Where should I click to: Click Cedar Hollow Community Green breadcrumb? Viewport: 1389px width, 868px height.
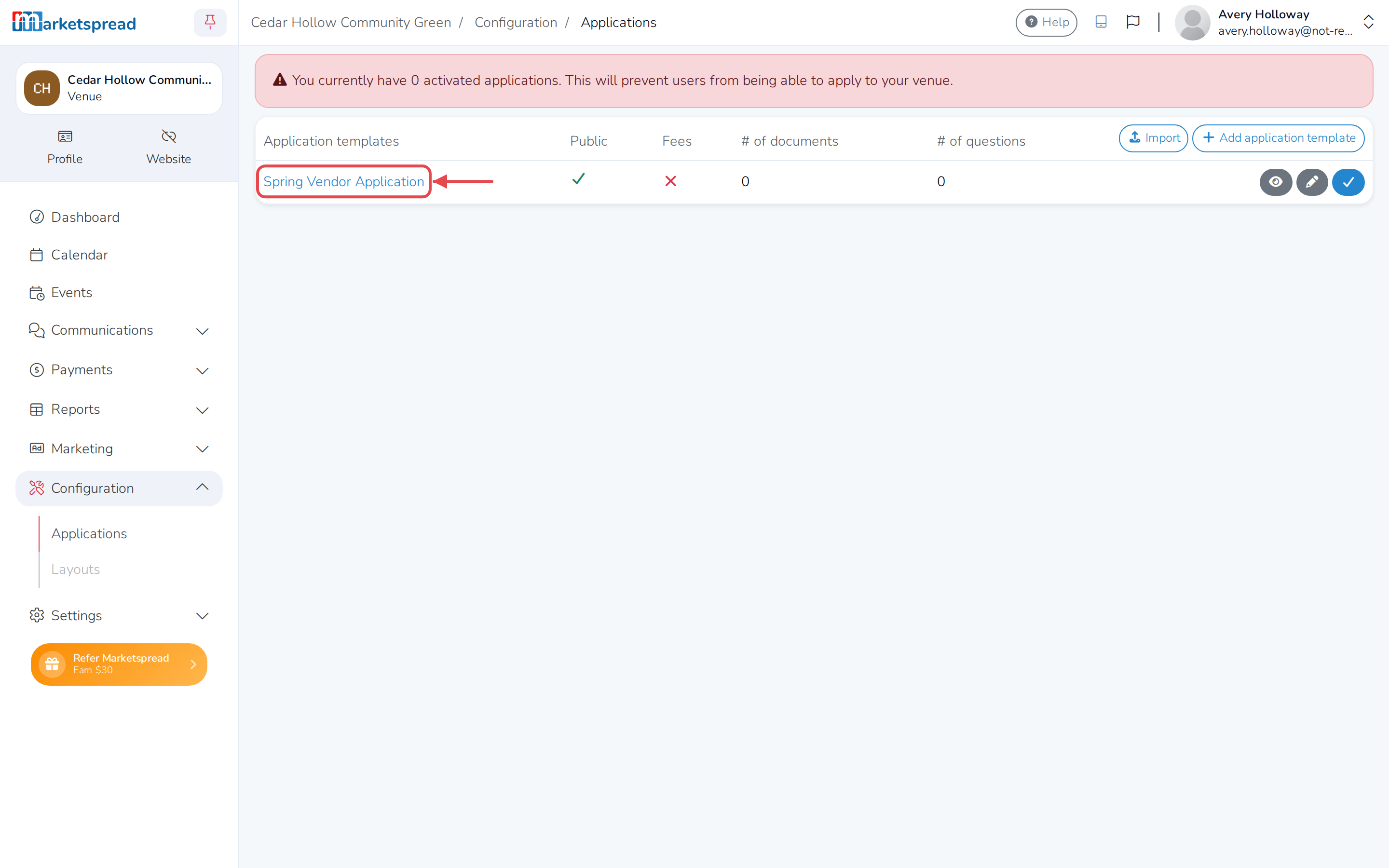click(351, 22)
